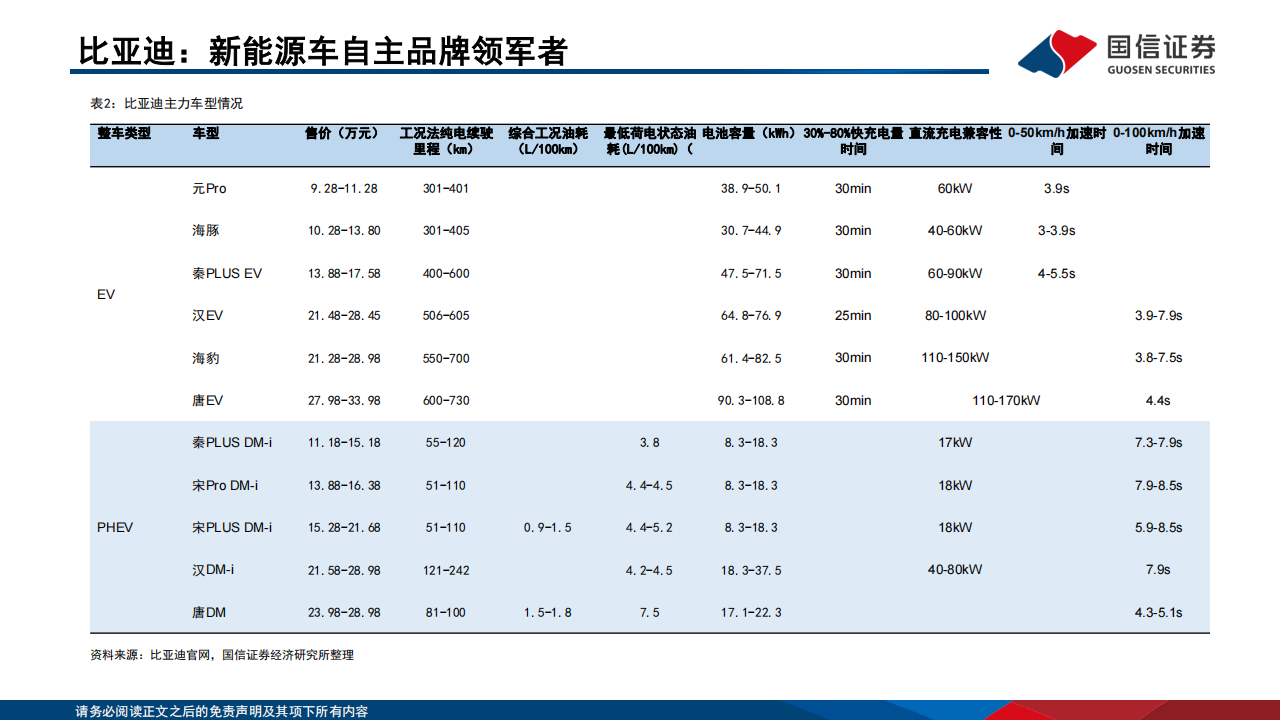The height and width of the screenshot is (720, 1280).
Task: Click the low-charge fuel value 3.8
Action: 649,443
